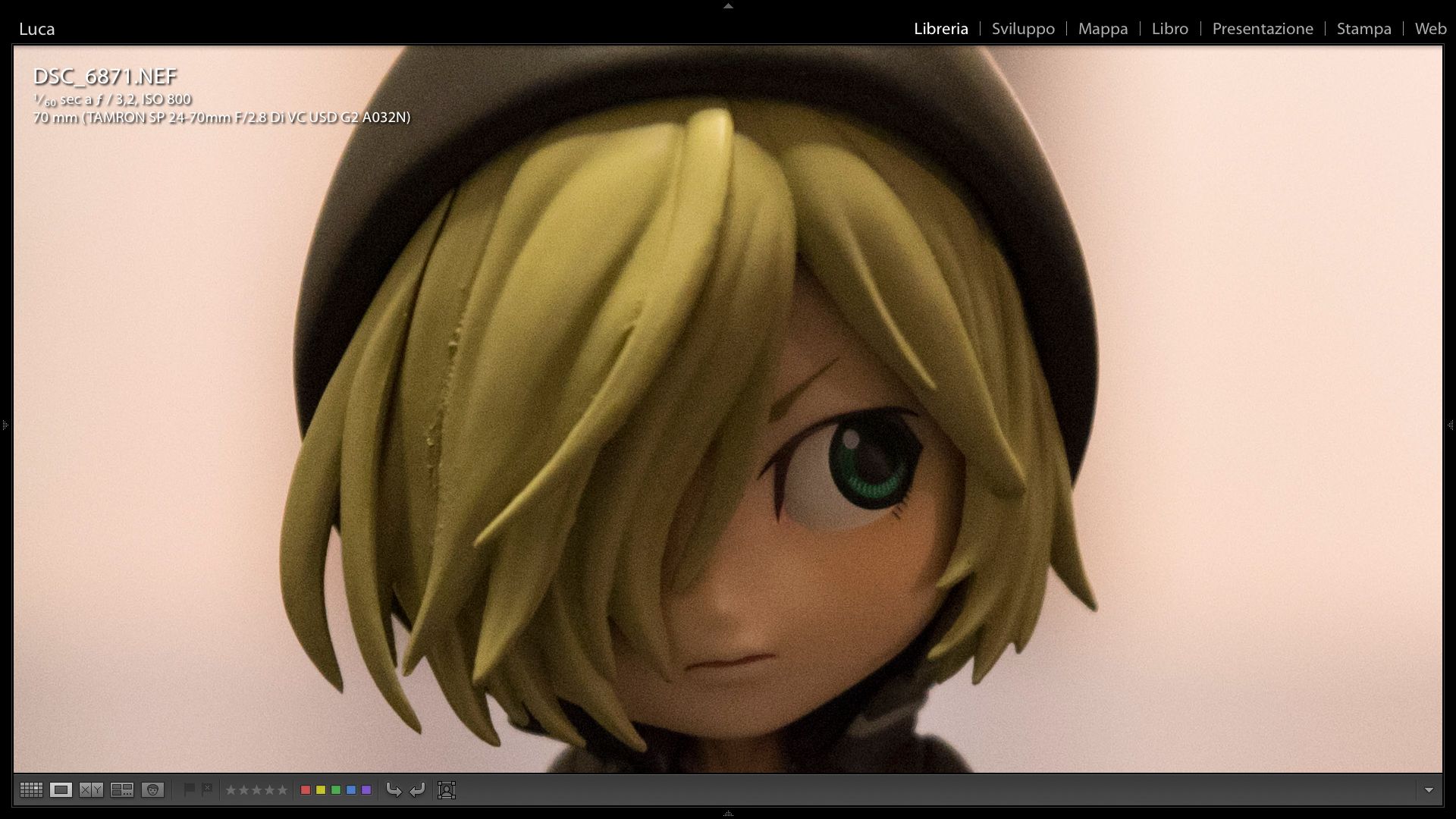The image size is (1456, 819).
Task: Switch to Survey view
Action: coord(121,790)
